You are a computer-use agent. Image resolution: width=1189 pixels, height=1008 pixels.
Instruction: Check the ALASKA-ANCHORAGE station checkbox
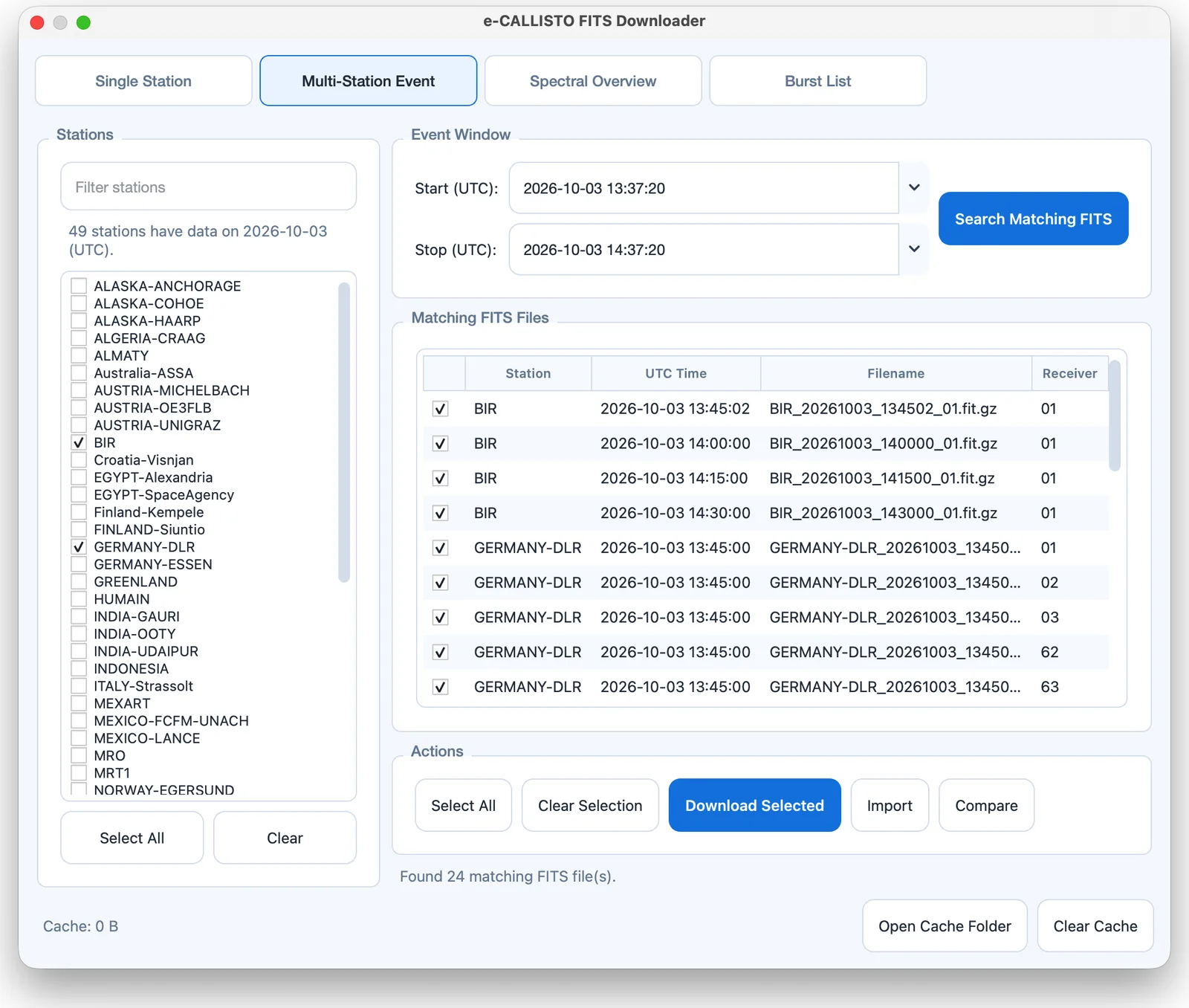79,286
